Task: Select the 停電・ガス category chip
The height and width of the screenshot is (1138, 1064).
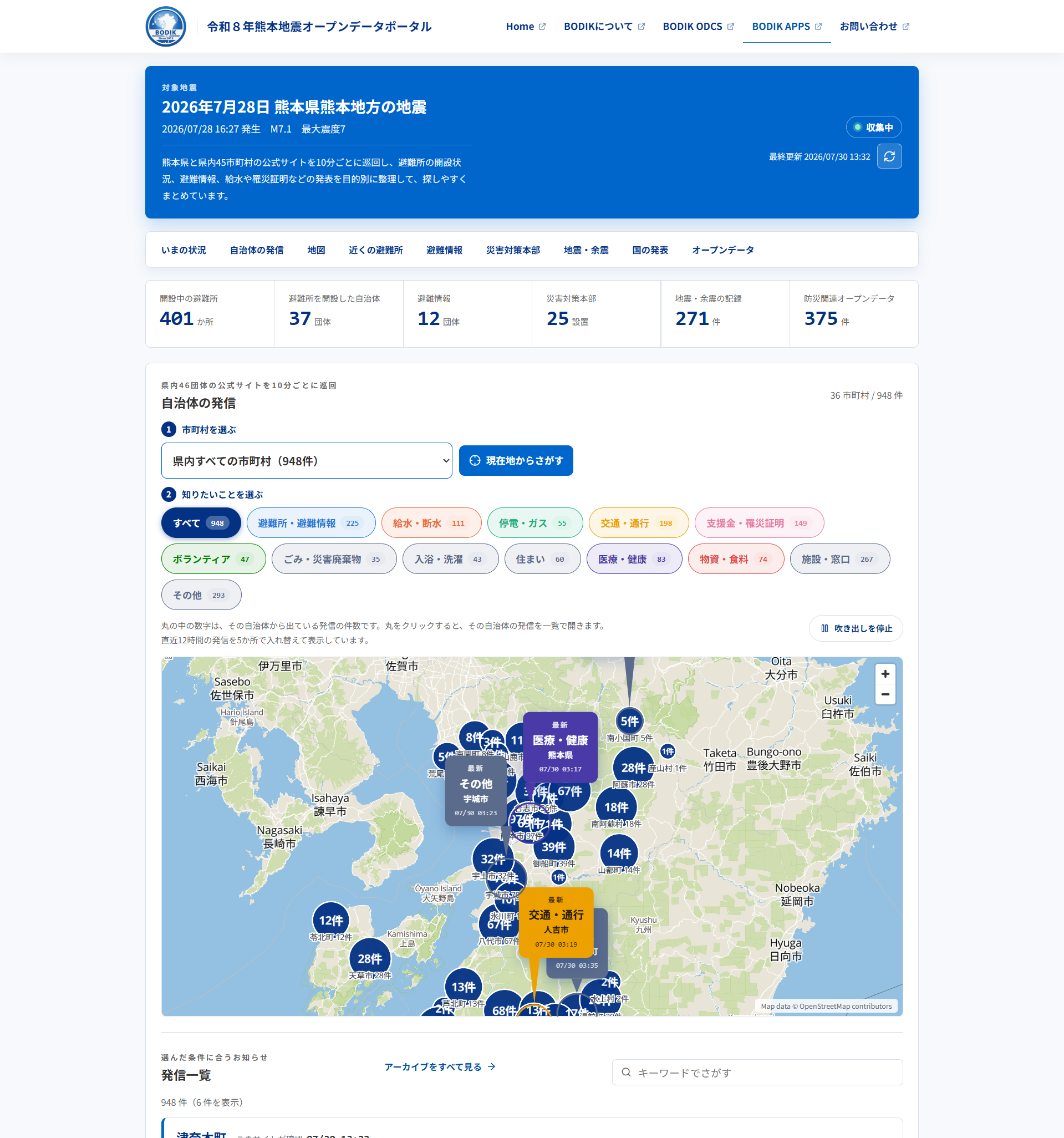Action: coord(534,522)
